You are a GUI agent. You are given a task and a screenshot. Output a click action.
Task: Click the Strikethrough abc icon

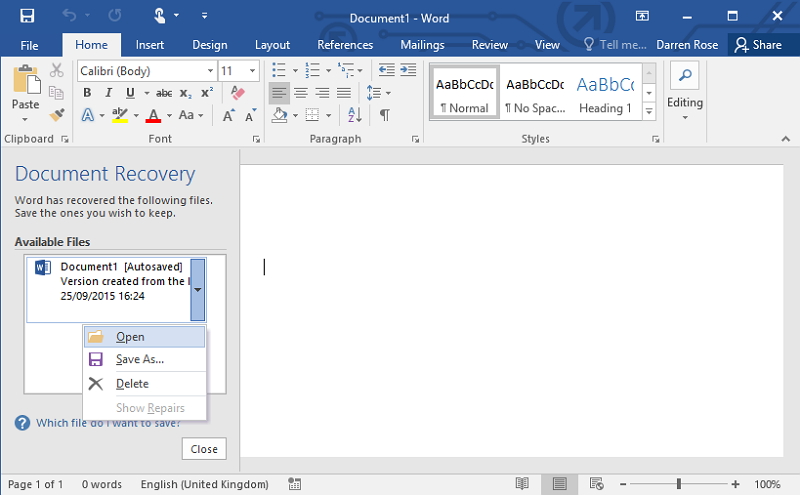pos(164,93)
